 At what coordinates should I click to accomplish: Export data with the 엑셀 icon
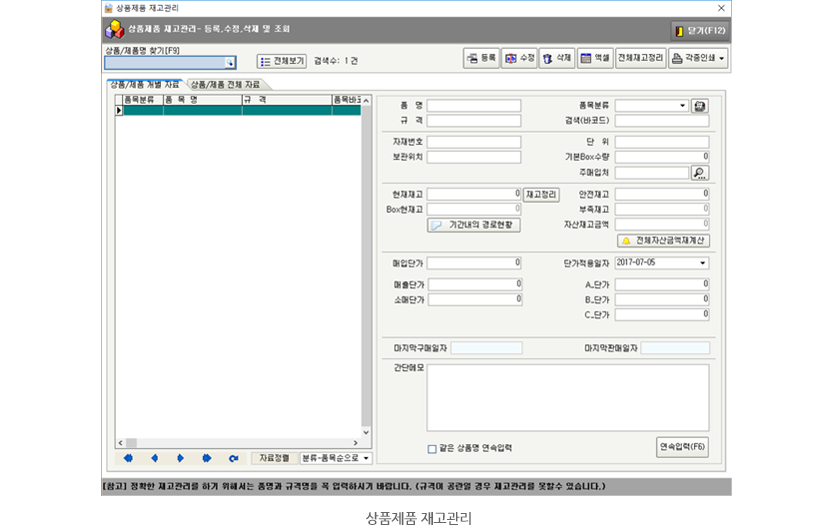click(594, 59)
